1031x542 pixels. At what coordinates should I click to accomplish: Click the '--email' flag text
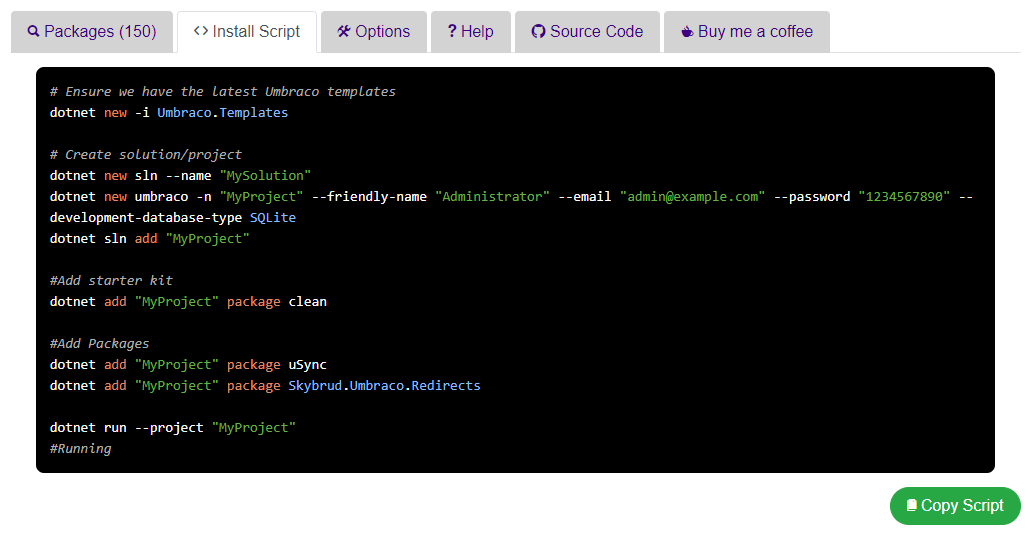[585, 197]
